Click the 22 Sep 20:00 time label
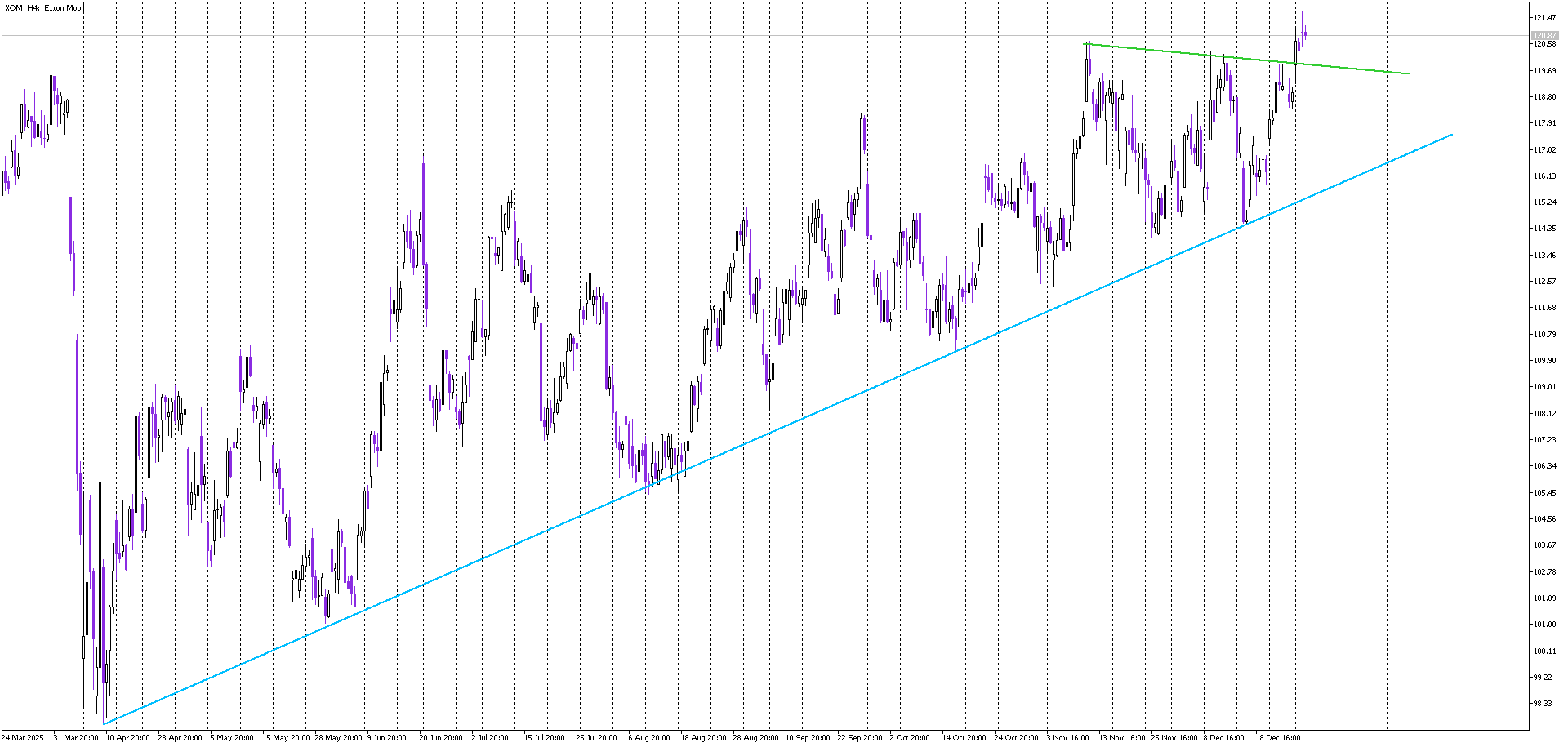Viewport: 1568px width, 747px height. (x=859, y=738)
